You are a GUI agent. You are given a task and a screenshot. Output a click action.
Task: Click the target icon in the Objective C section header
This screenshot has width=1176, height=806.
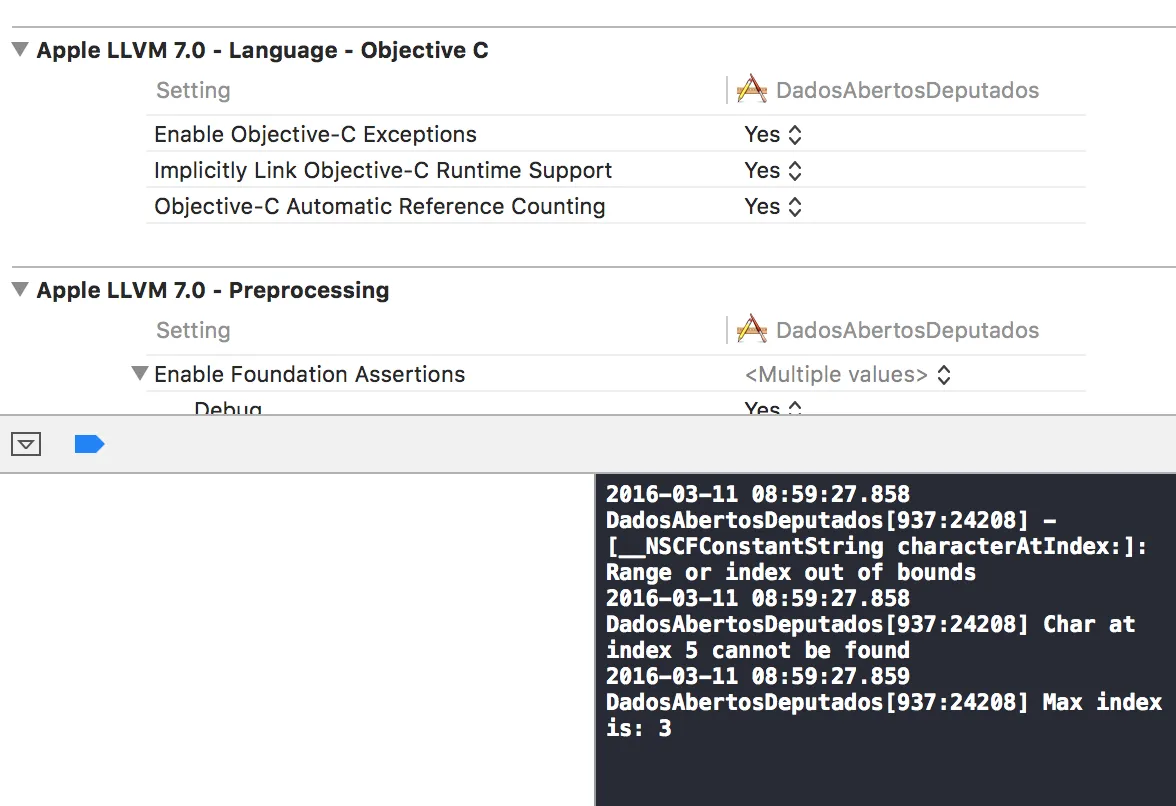(x=752, y=90)
